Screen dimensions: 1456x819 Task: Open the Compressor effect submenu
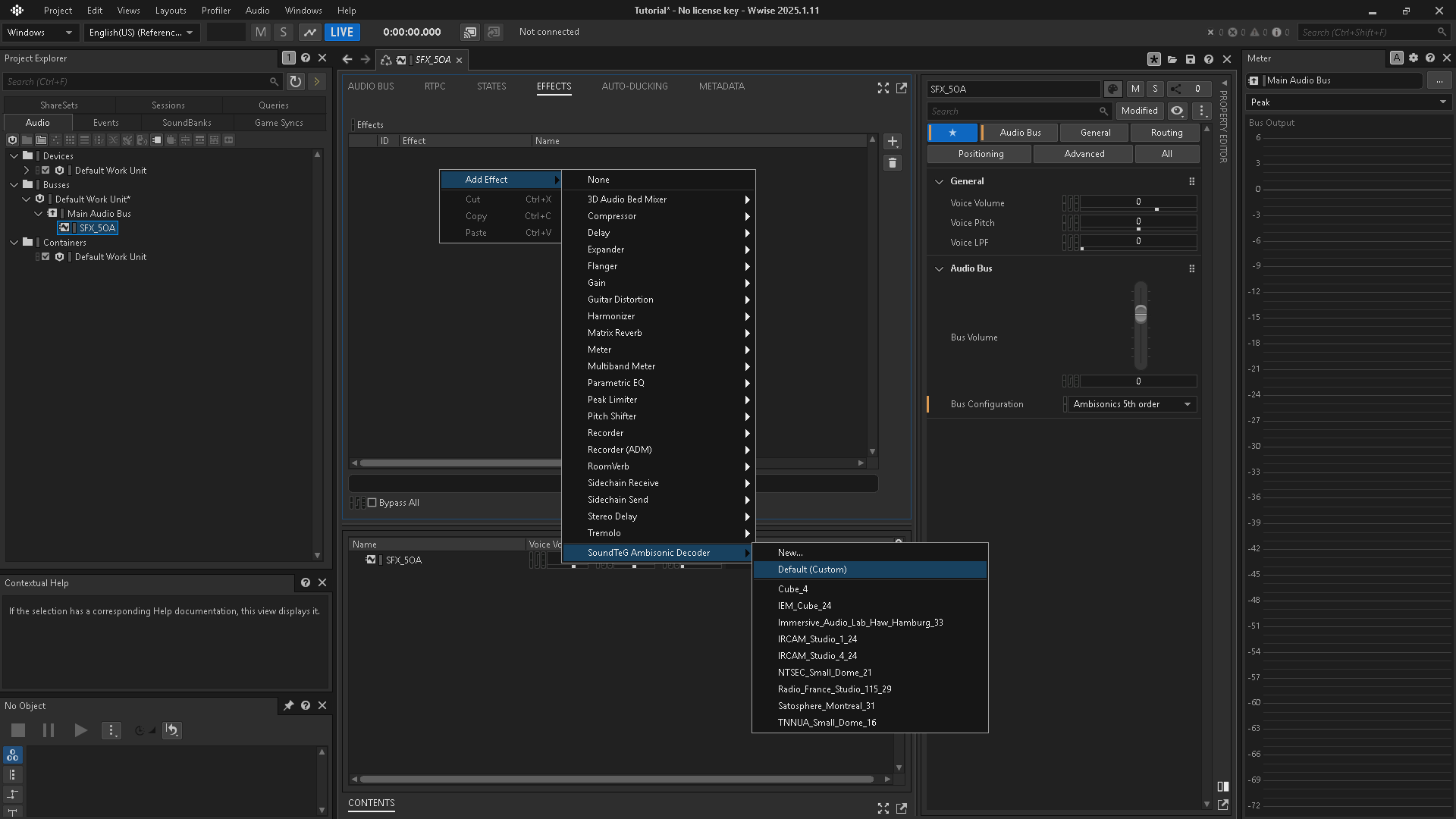coord(658,216)
